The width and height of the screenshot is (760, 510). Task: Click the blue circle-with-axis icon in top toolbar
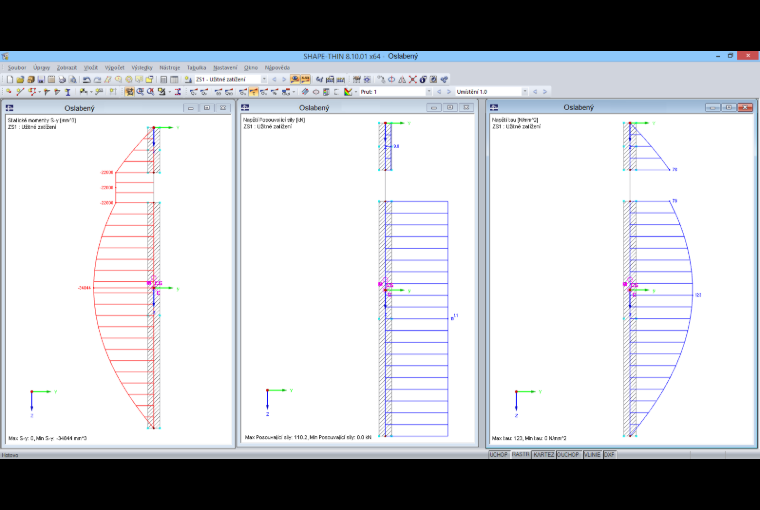391,79
